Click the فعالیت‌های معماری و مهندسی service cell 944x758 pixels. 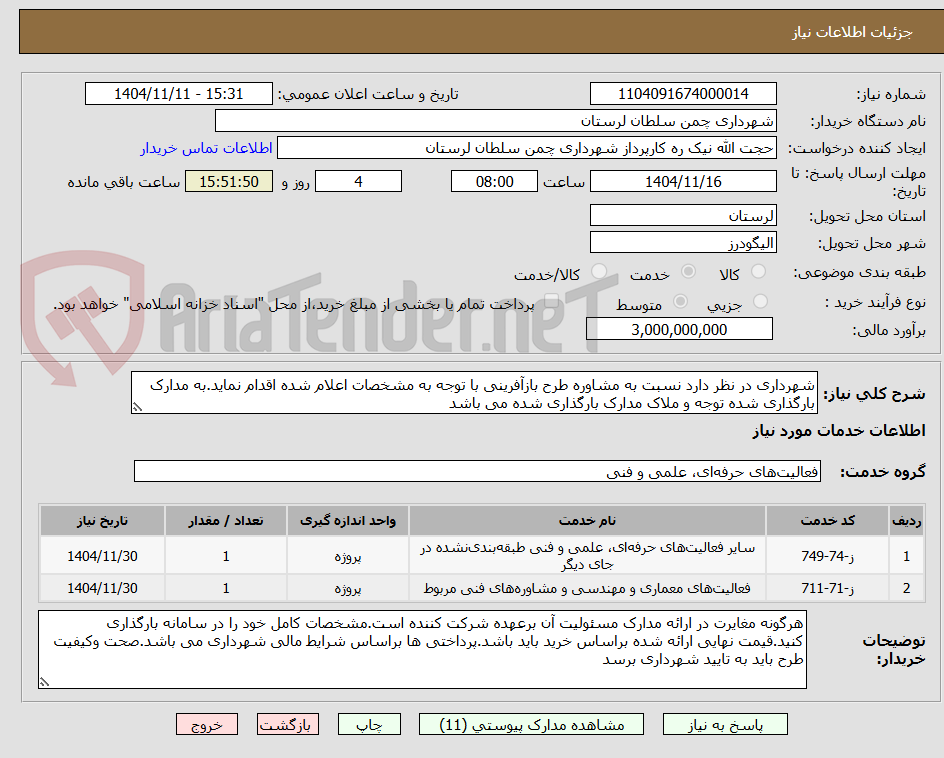pyautogui.click(x=587, y=588)
